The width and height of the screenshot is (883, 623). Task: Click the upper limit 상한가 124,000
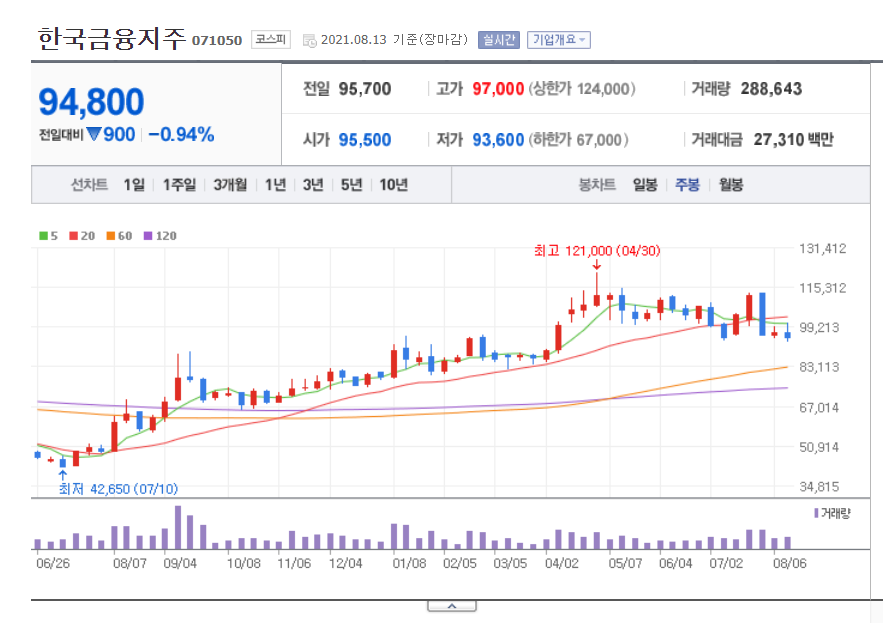pyautogui.click(x=582, y=89)
